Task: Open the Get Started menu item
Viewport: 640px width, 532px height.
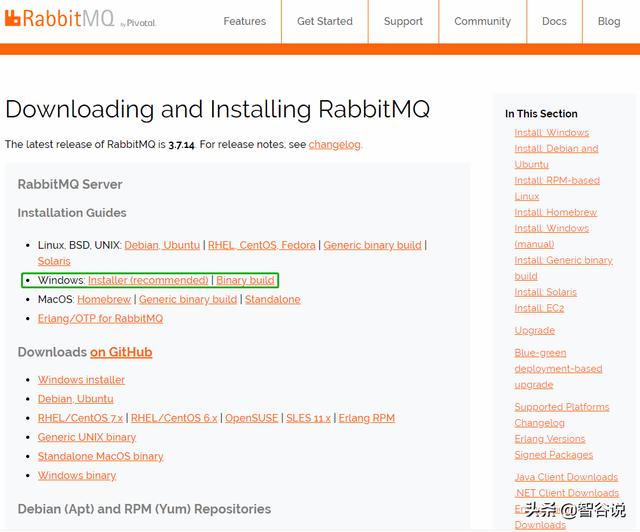Action: (x=324, y=21)
